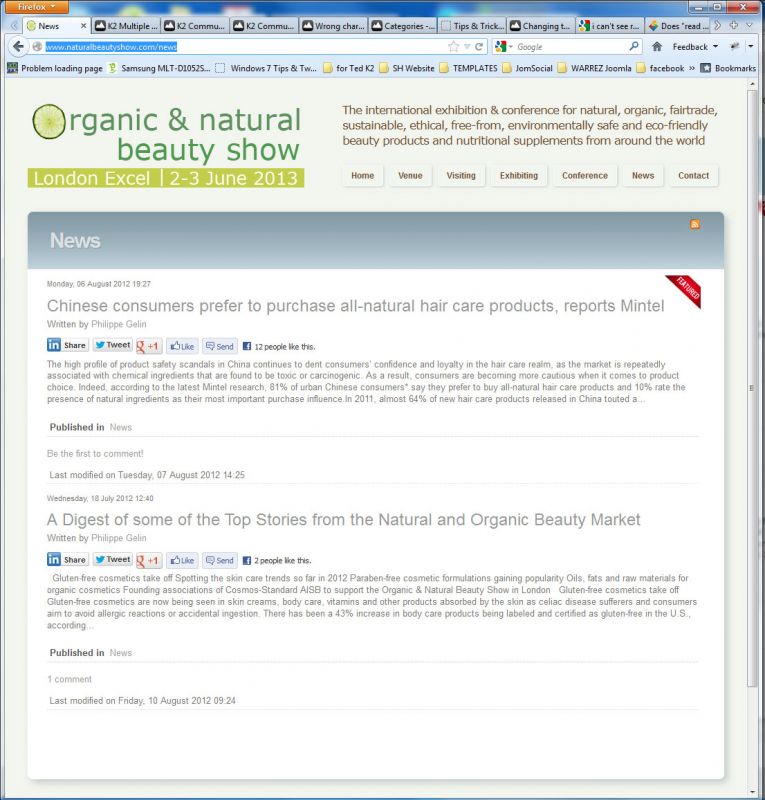Bookmark page with the star icon
Screen dimensions: 765x800
pos(453,47)
